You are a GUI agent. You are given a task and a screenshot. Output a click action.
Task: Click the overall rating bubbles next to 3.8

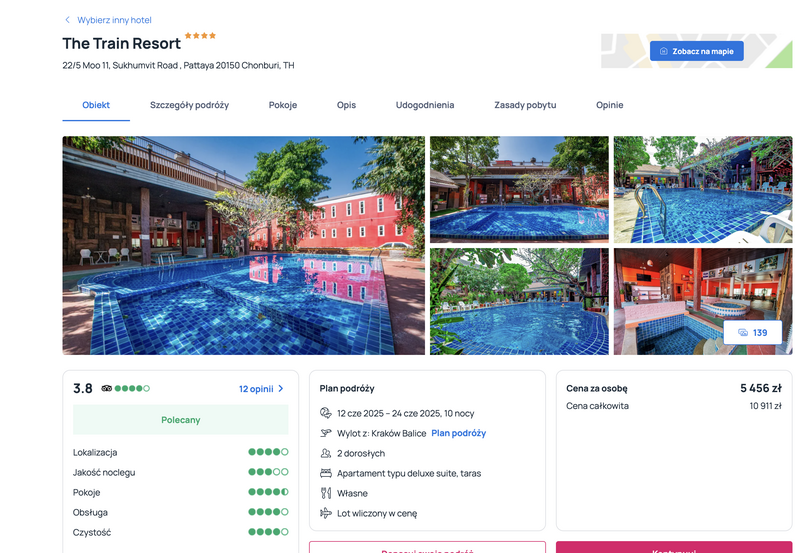pyautogui.click(x=132, y=388)
